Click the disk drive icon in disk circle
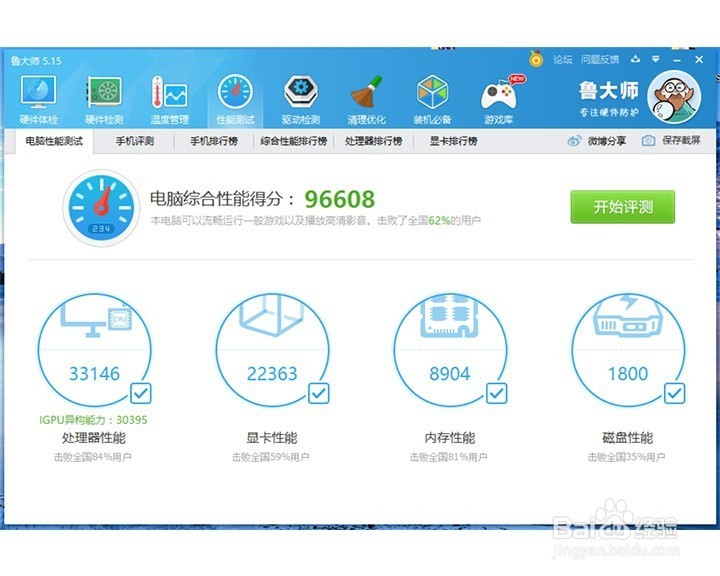 [x=628, y=316]
